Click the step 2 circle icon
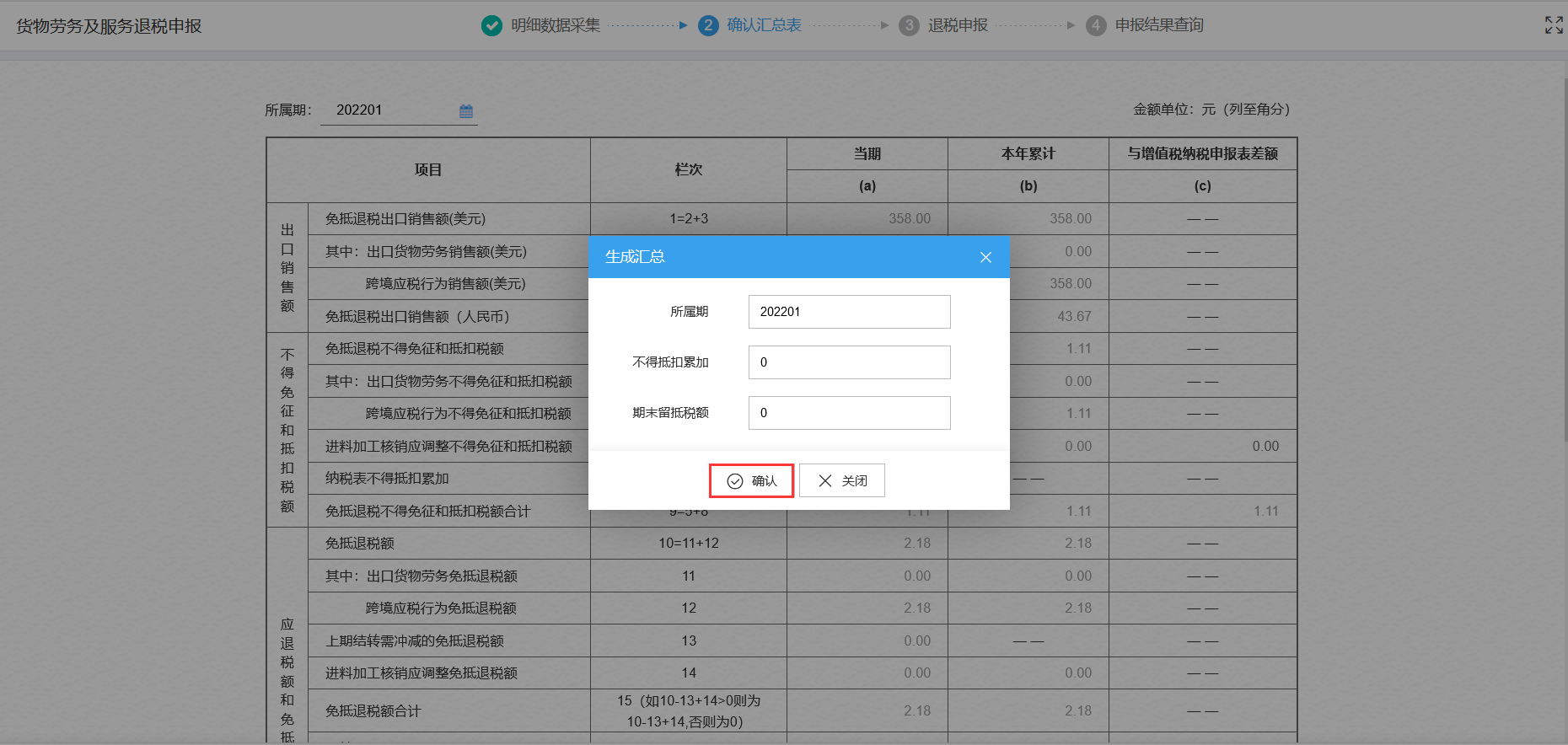 (x=708, y=25)
